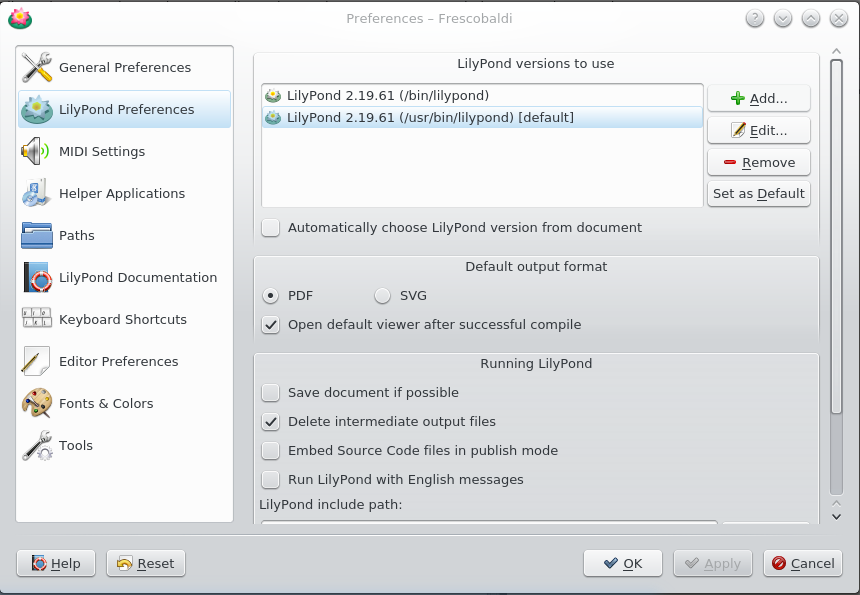Click Add... LilyPond version button

tap(759, 99)
